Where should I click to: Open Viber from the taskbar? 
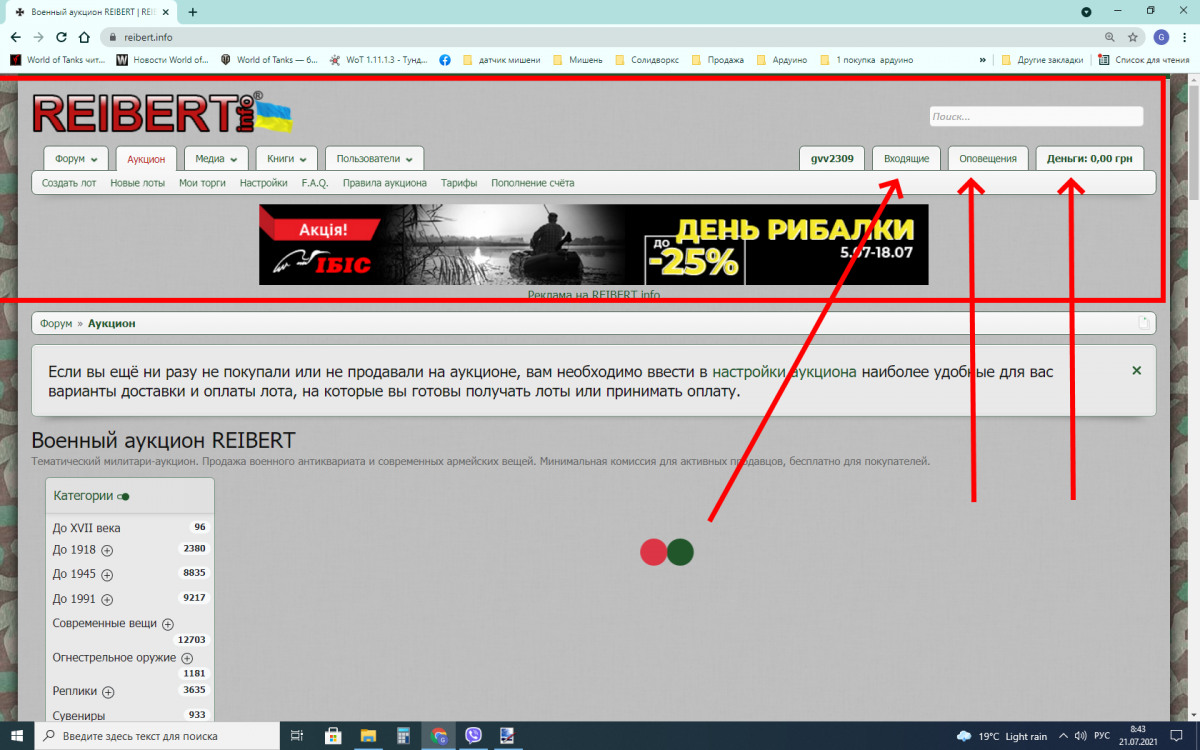(473, 736)
